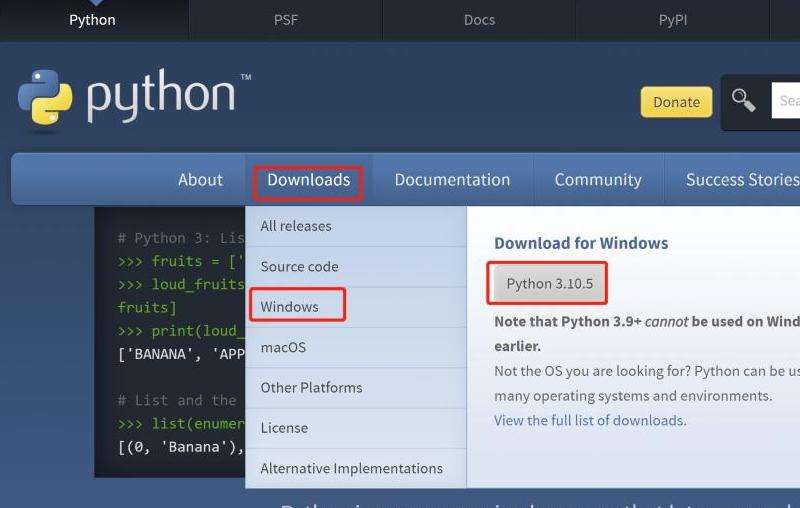Select All releases from Downloads menu
800x508 pixels.
356,226
